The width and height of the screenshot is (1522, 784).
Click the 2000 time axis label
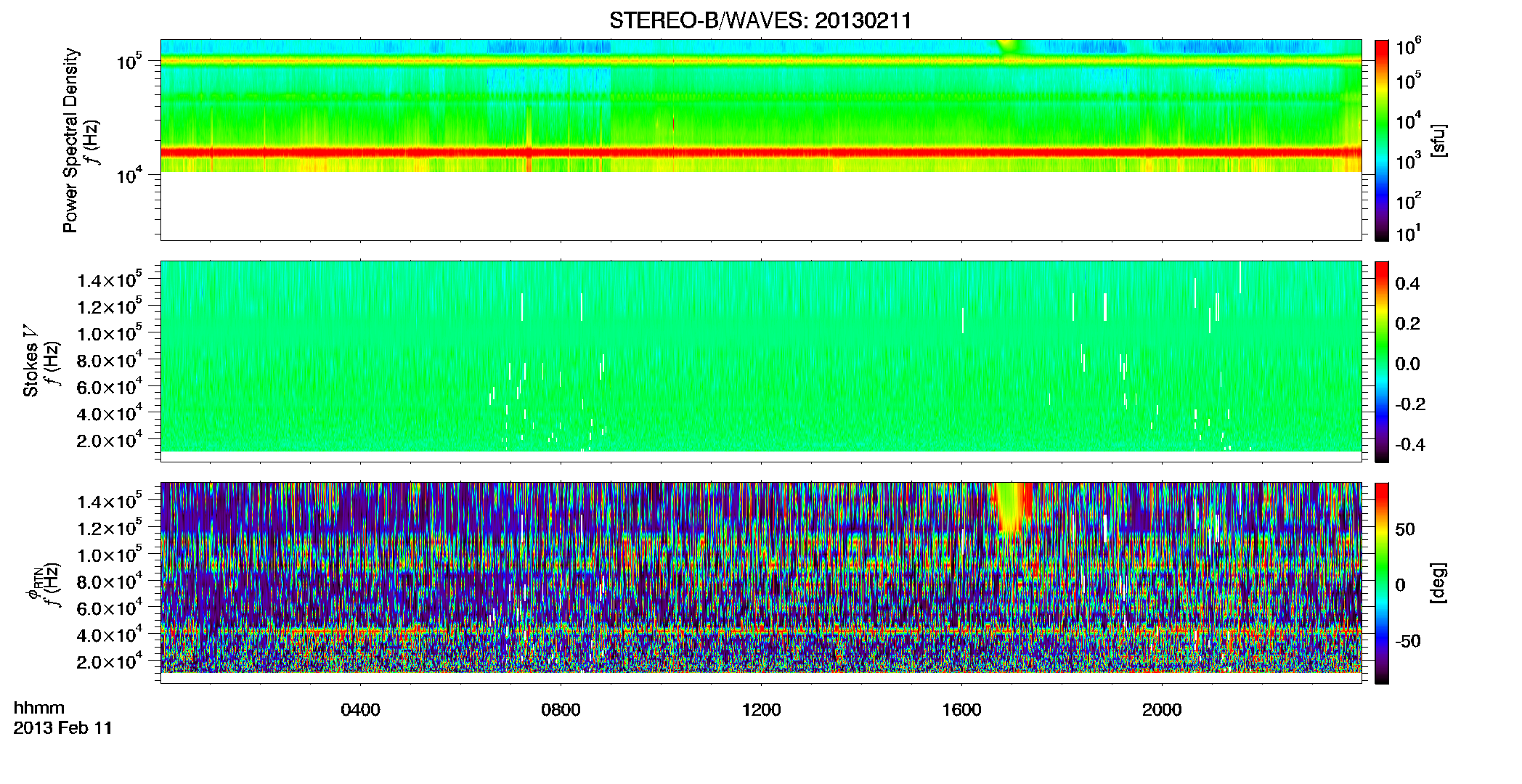coord(1162,710)
